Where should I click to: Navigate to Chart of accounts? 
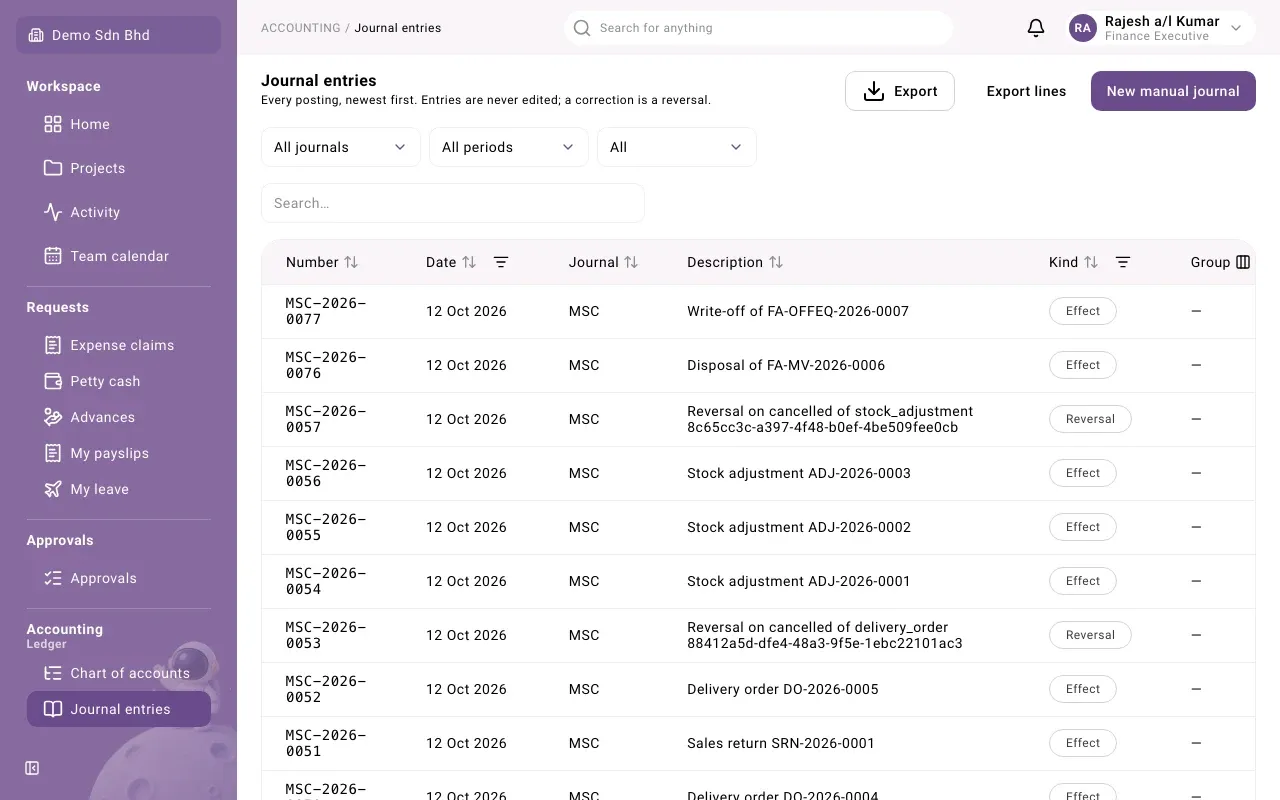[x=119, y=673]
